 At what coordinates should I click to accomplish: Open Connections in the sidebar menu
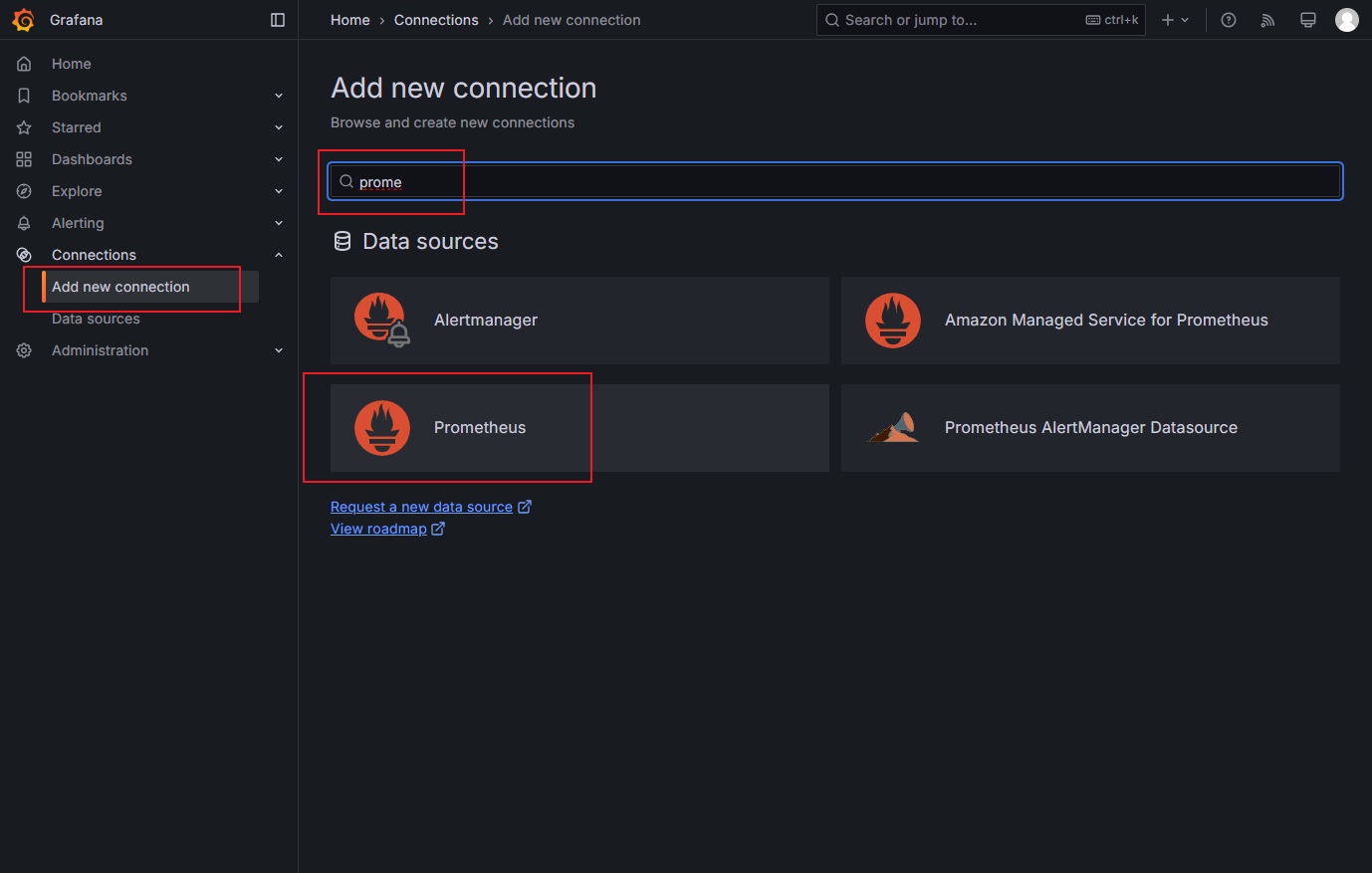(x=94, y=255)
